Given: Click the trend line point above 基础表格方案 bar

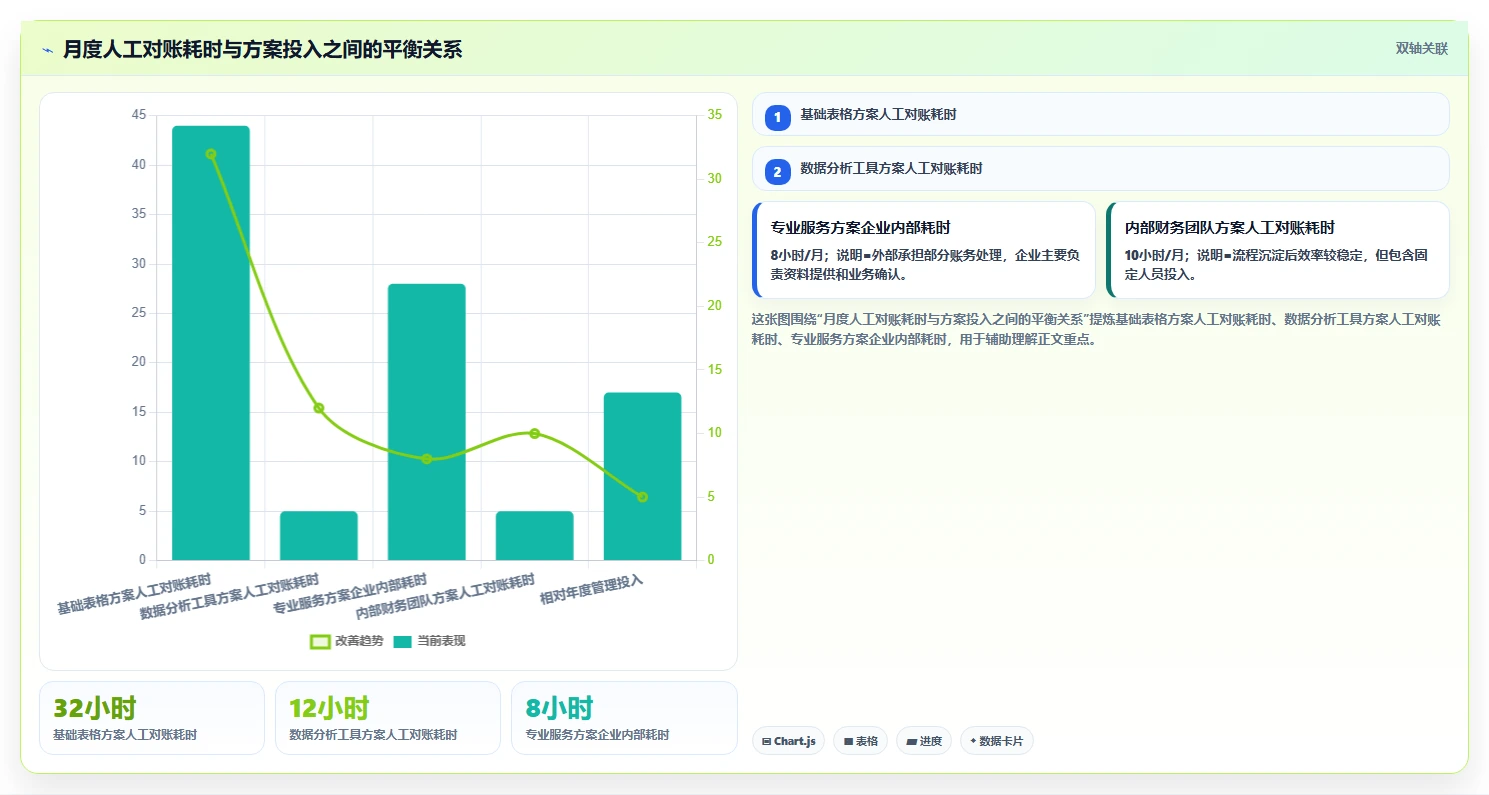Looking at the screenshot, I should tap(211, 154).
